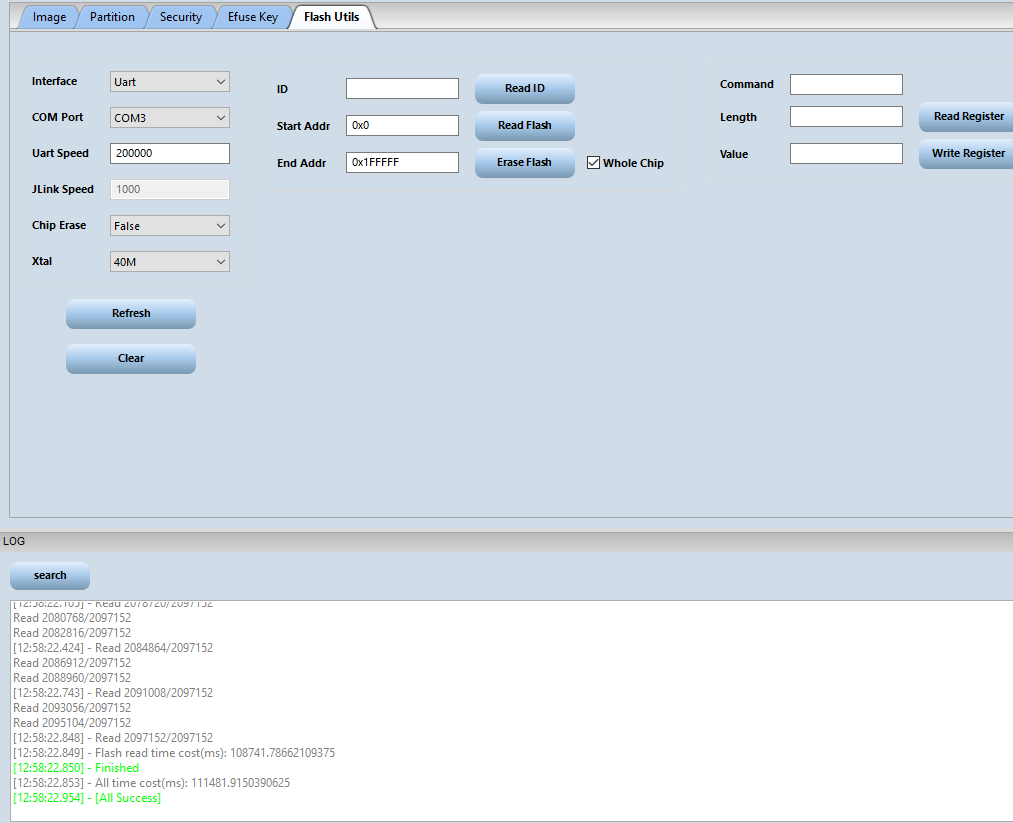Go to the Security tab
The width and height of the screenshot is (1013, 823).
(x=181, y=17)
